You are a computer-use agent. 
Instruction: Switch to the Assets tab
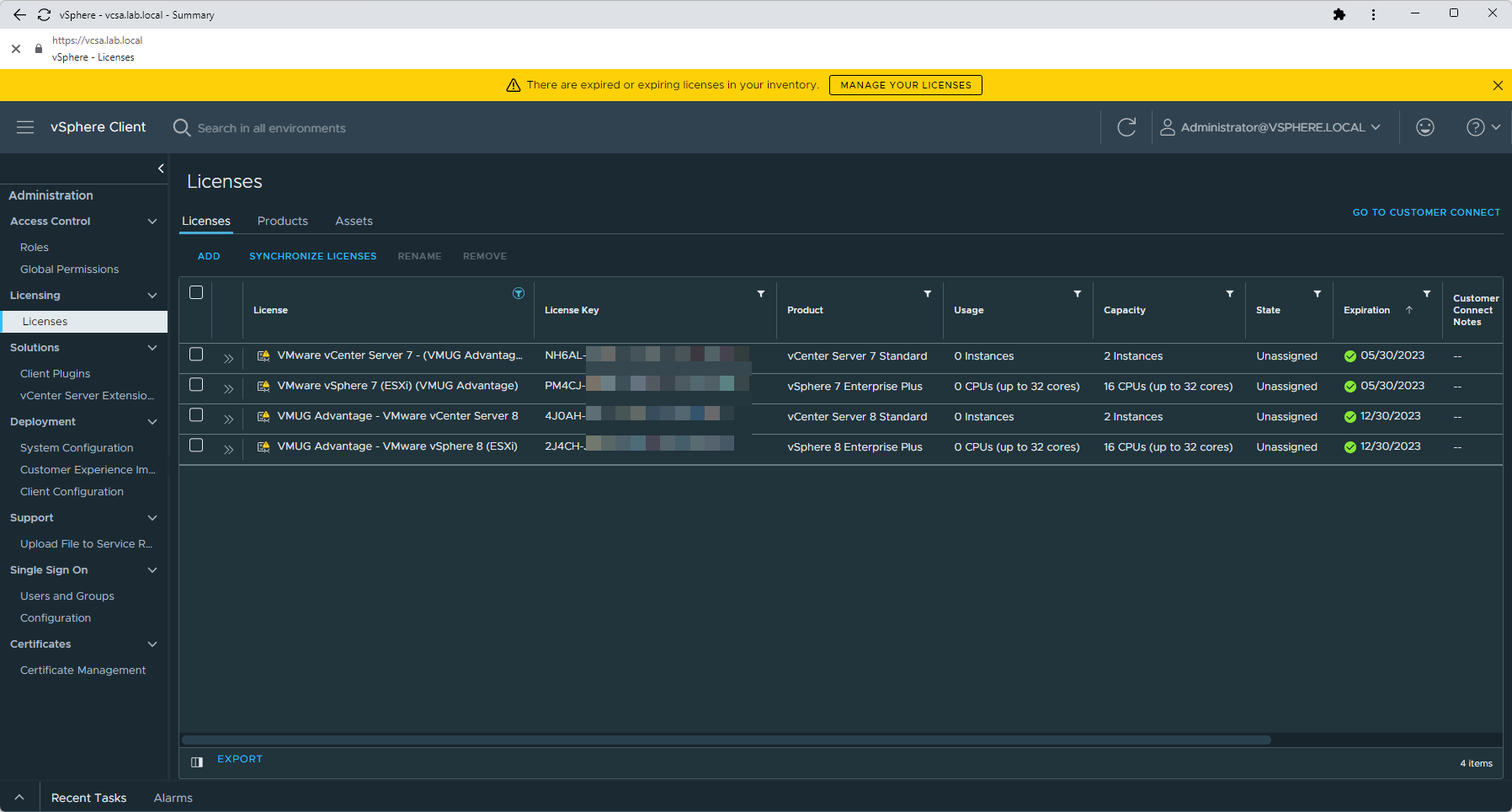coord(354,221)
